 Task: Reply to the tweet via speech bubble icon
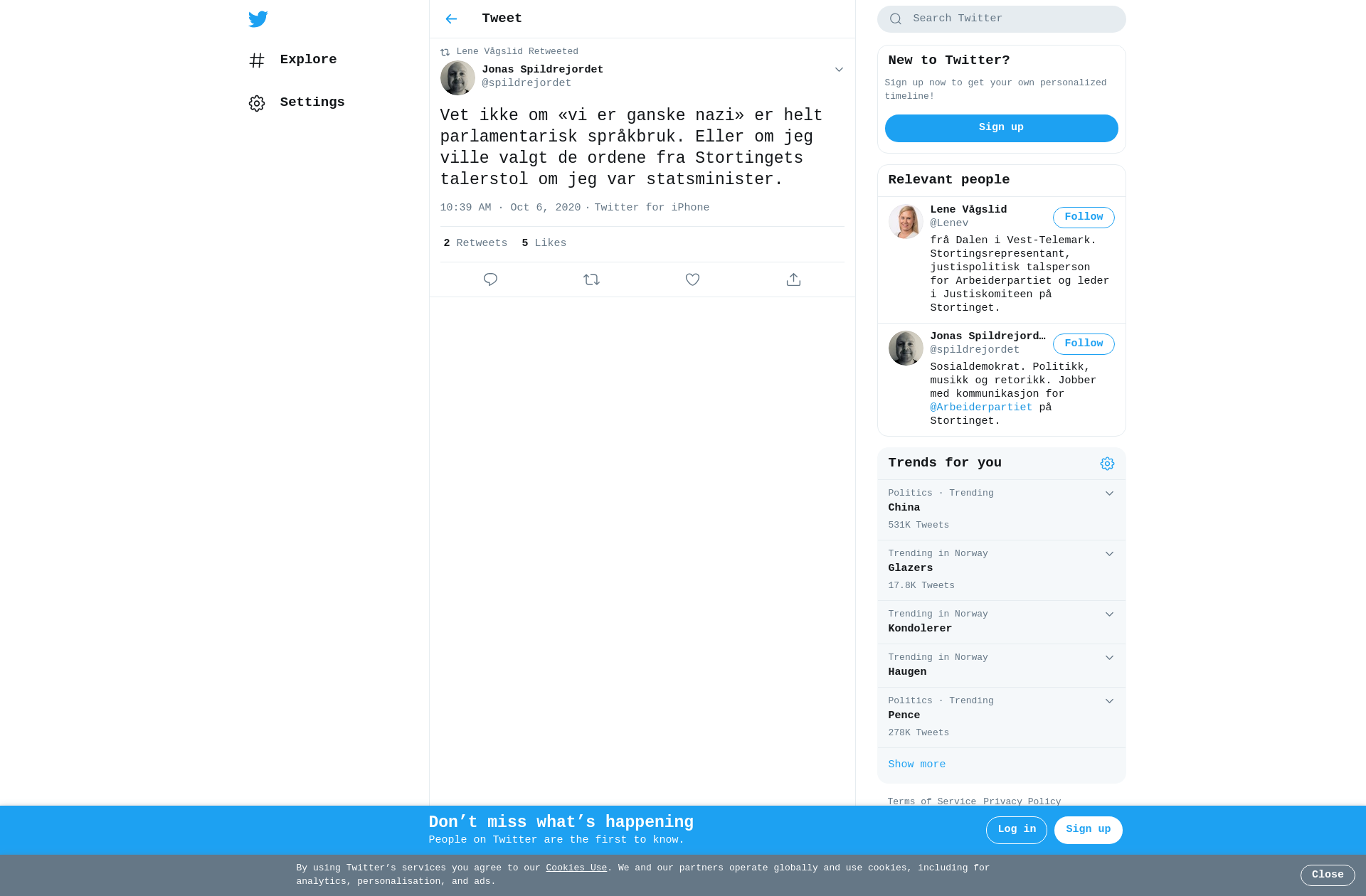point(490,279)
